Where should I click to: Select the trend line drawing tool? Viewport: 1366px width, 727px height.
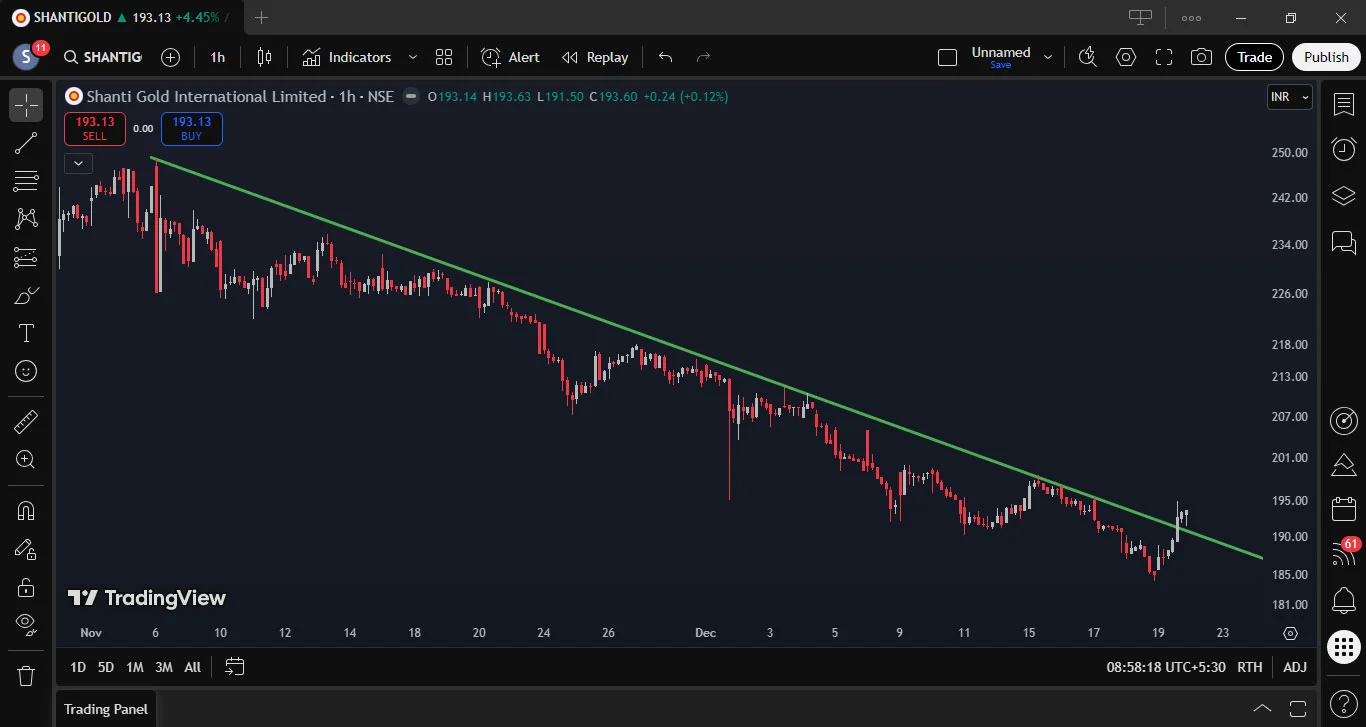click(x=26, y=143)
